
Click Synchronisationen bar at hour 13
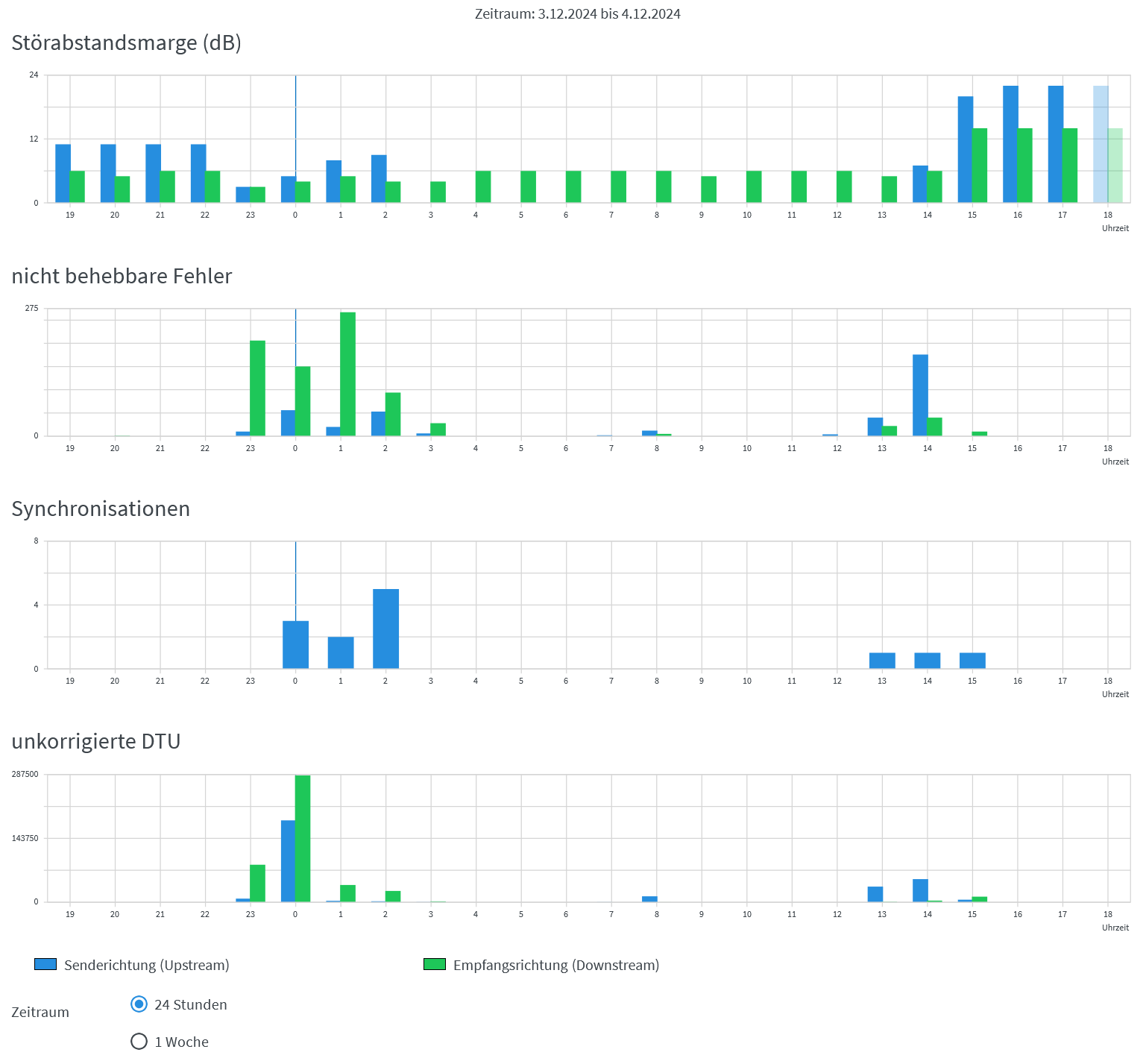tap(882, 661)
